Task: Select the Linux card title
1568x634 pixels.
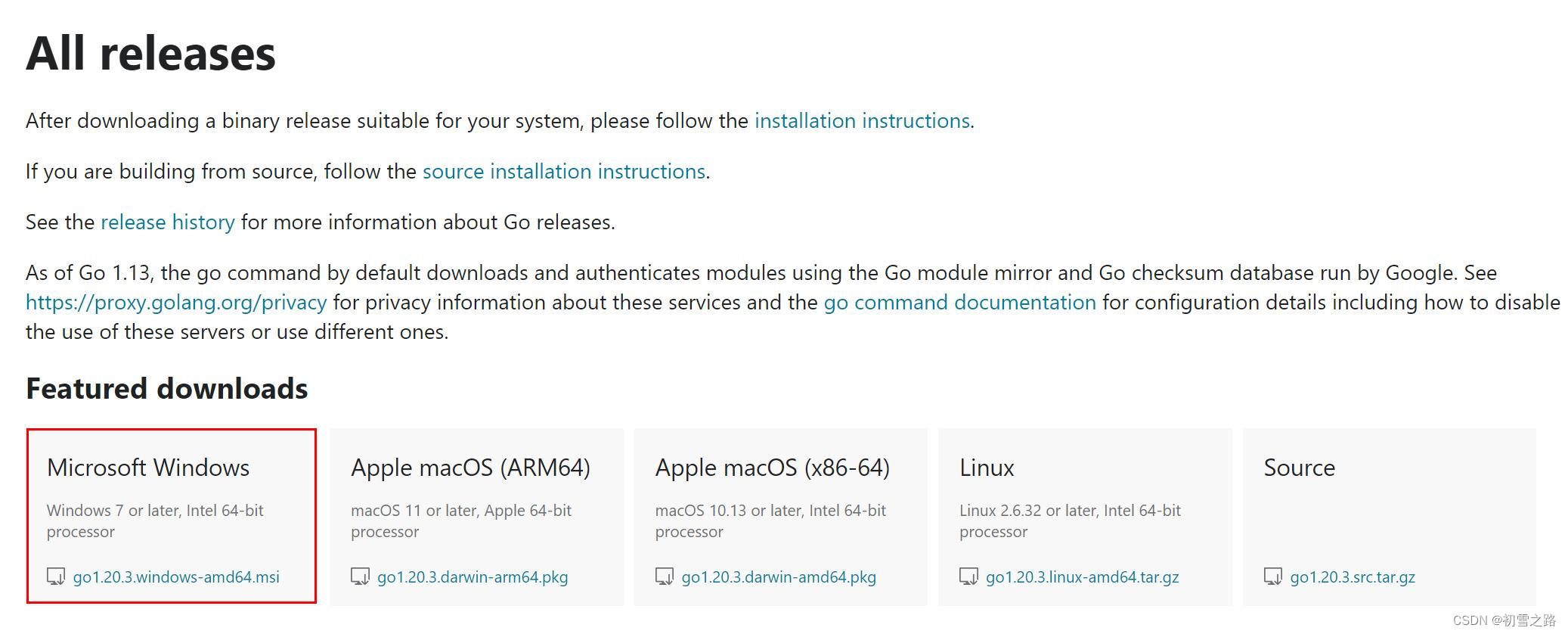Action: click(x=987, y=468)
